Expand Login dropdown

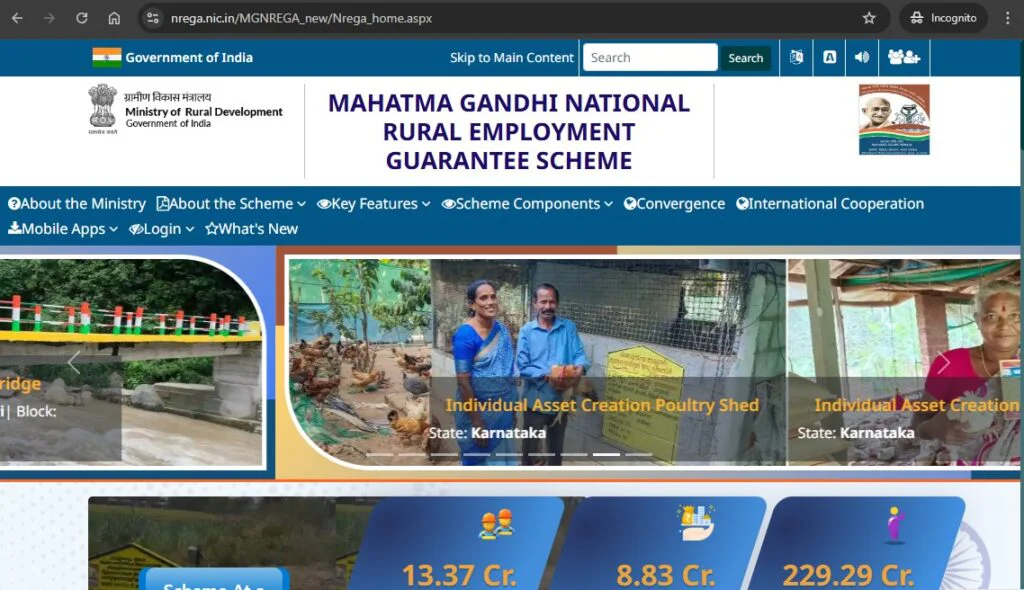[x=161, y=229]
